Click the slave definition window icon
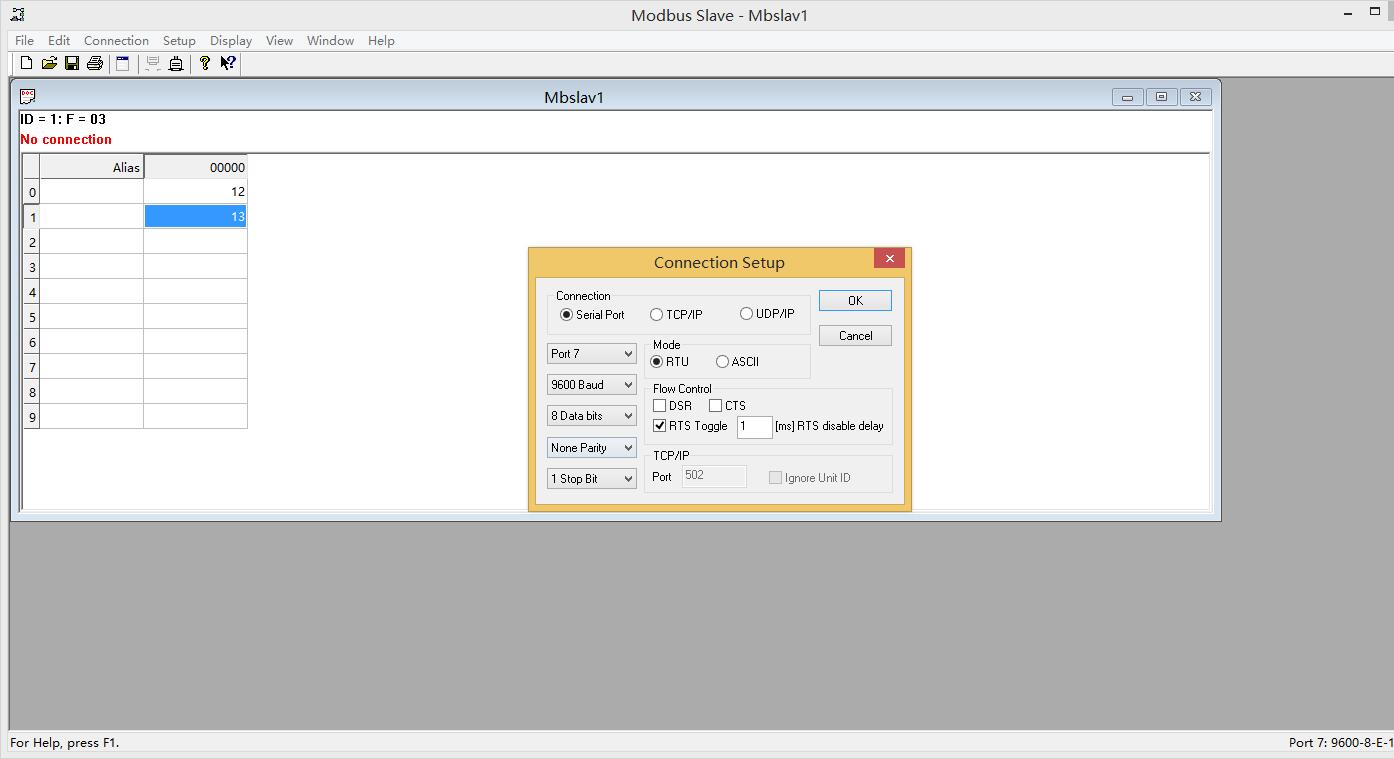The width and height of the screenshot is (1394, 759). click(122, 63)
